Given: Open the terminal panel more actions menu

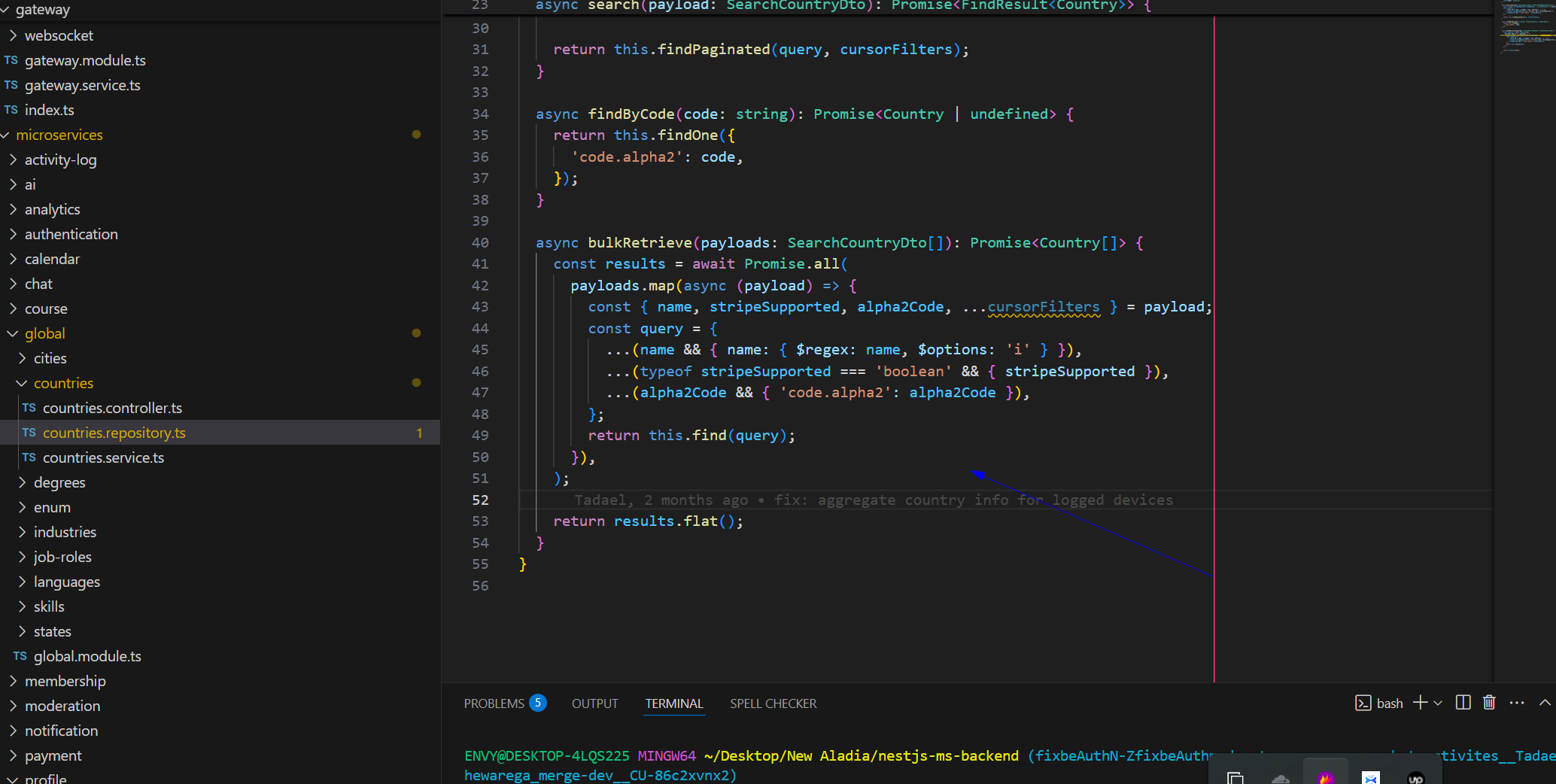Looking at the screenshot, I should tap(1517, 703).
